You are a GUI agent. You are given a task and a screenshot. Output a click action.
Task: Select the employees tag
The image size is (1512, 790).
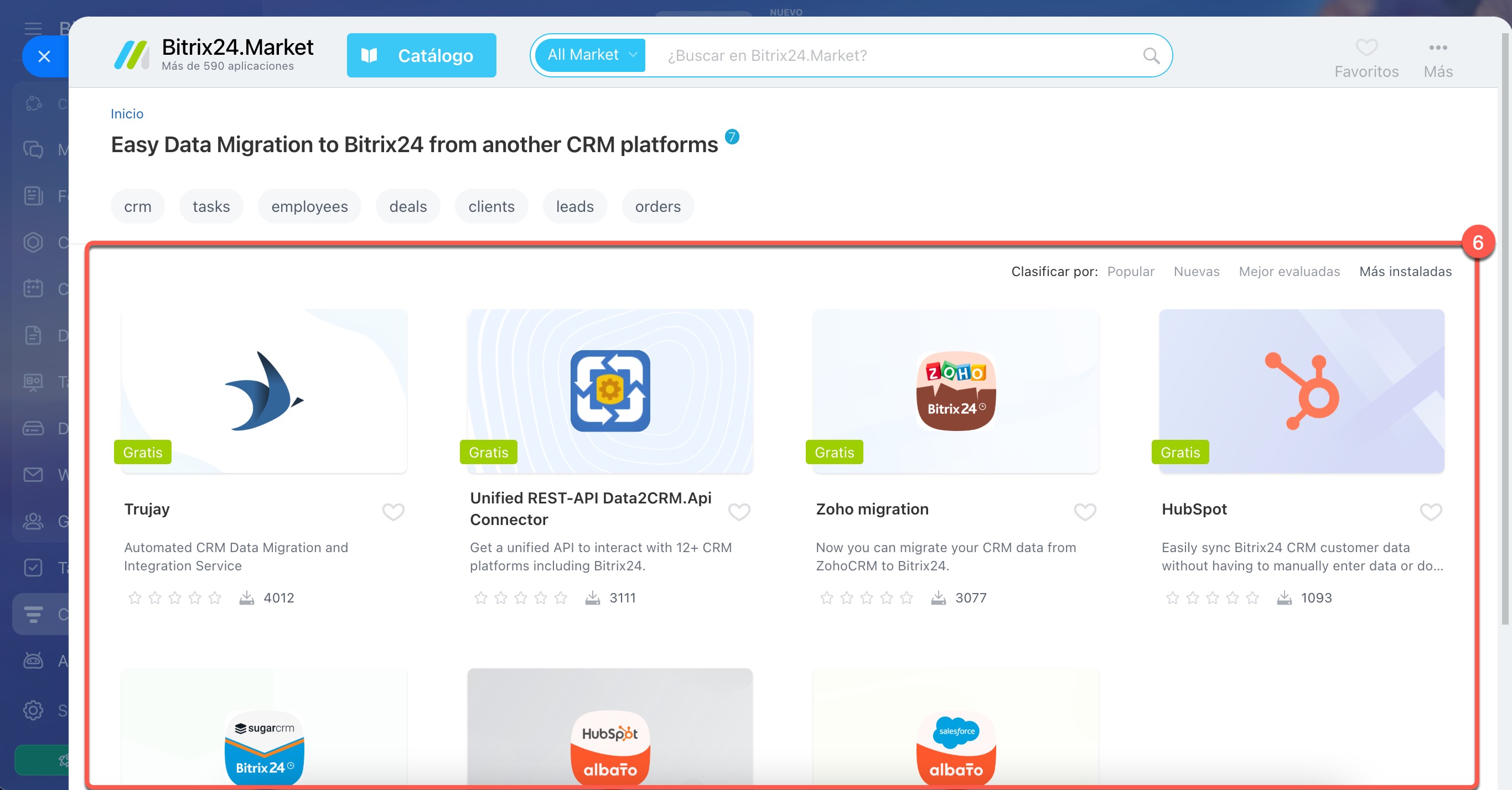[x=309, y=206]
